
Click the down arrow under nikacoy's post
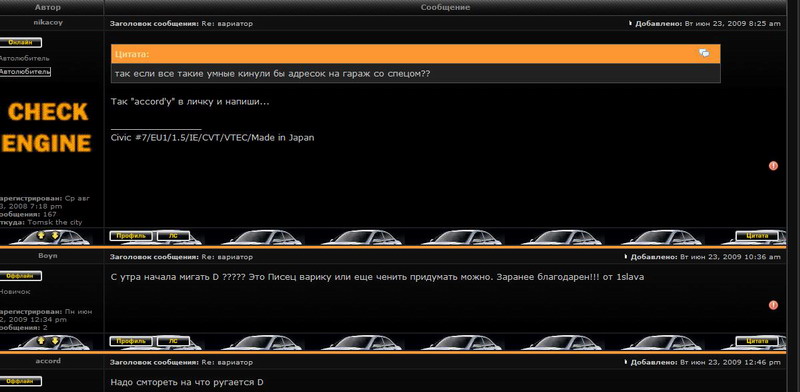pos(55,235)
